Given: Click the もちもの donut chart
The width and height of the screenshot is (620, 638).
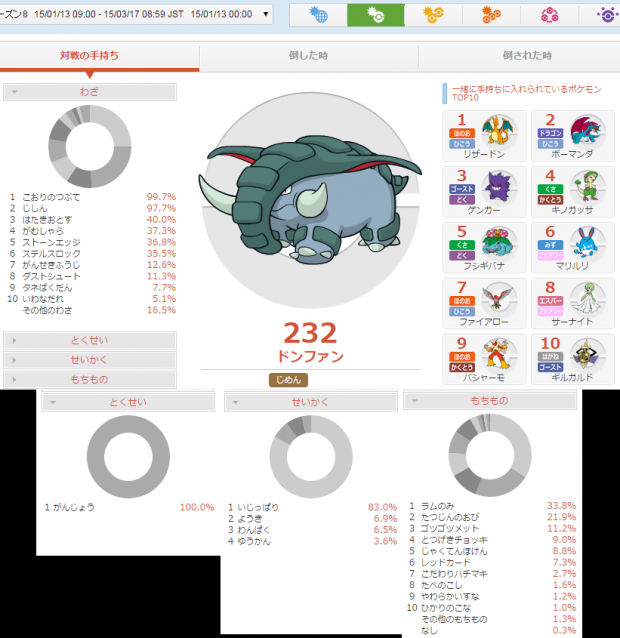Looking at the screenshot, I should tap(490, 455).
